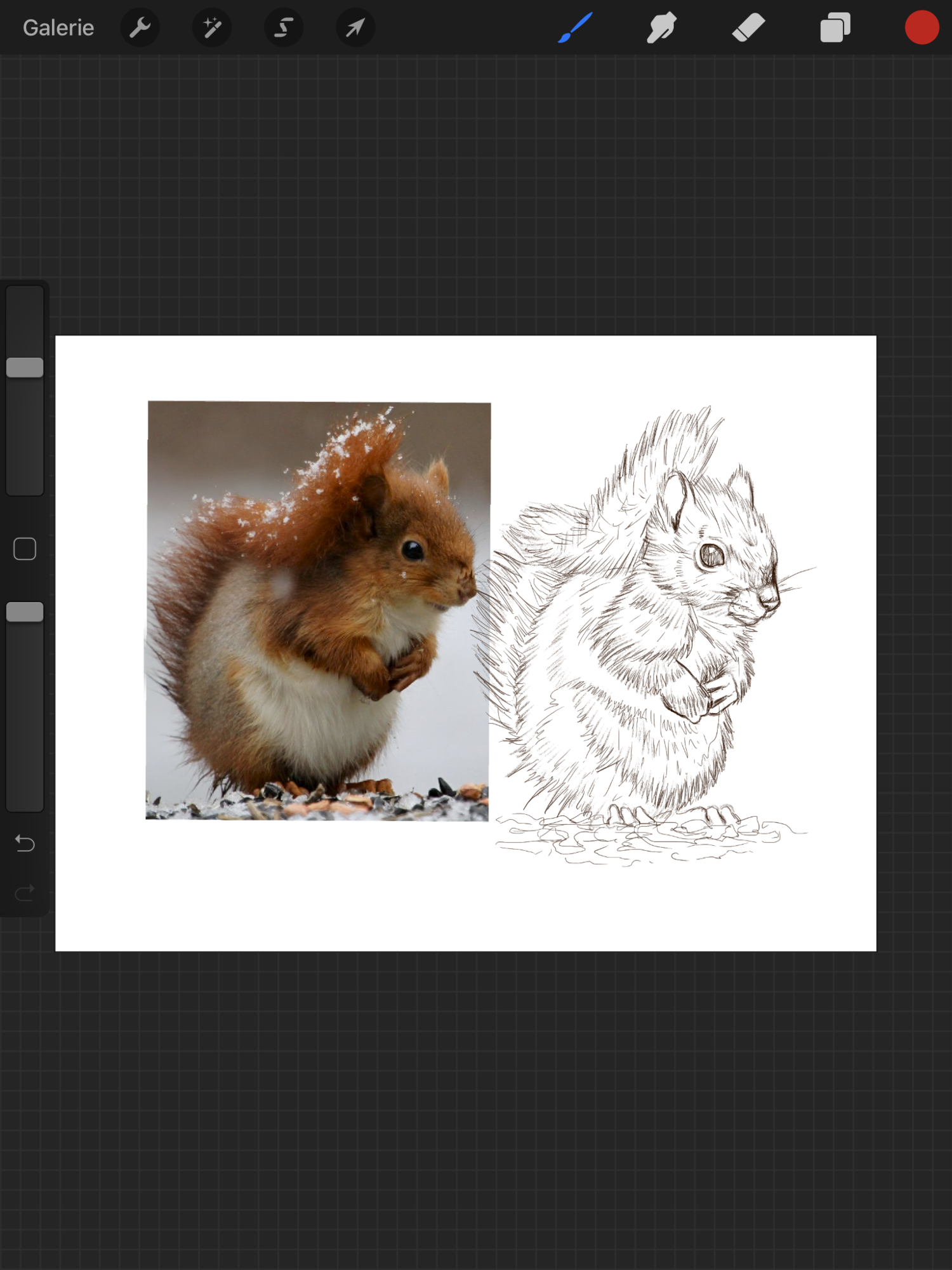
Task: Click the brush opacity slider handle
Action: click(25, 612)
